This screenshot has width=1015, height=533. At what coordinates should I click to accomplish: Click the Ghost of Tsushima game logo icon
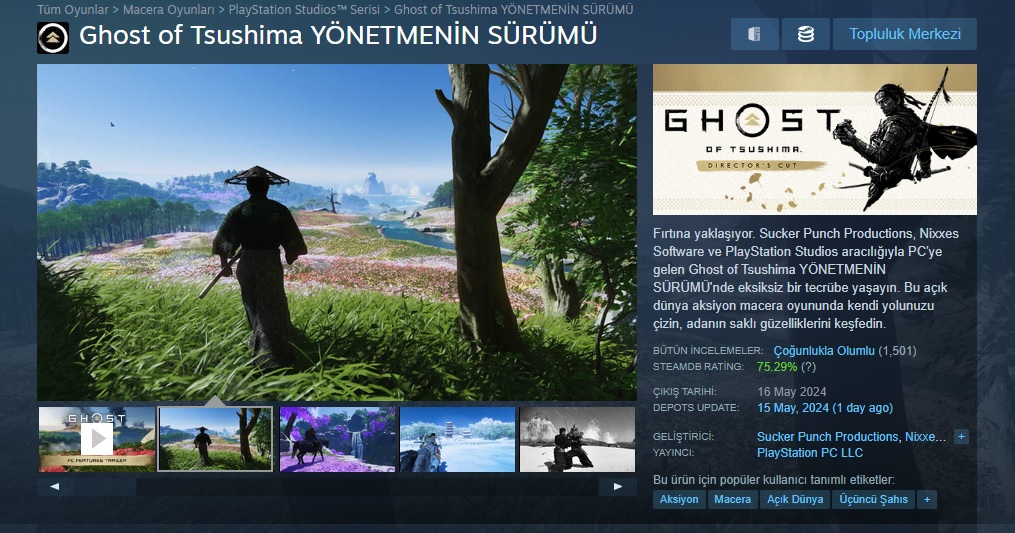click(52, 38)
